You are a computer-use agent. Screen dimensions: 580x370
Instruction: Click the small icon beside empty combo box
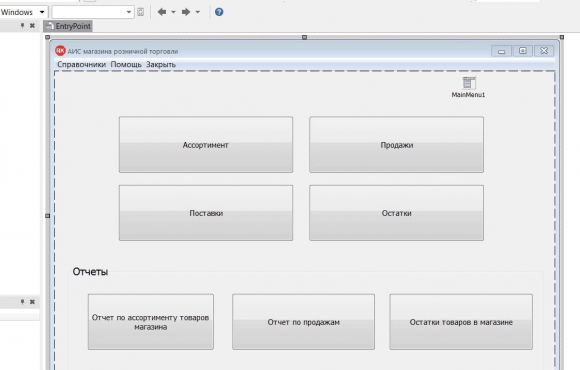141,12
